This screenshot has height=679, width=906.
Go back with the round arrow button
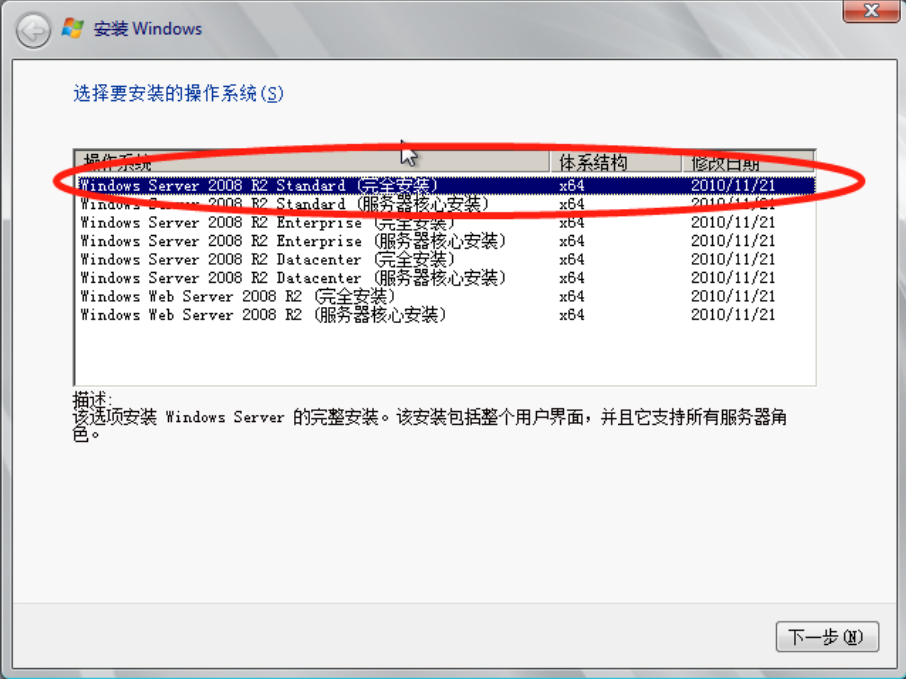[x=33, y=30]
